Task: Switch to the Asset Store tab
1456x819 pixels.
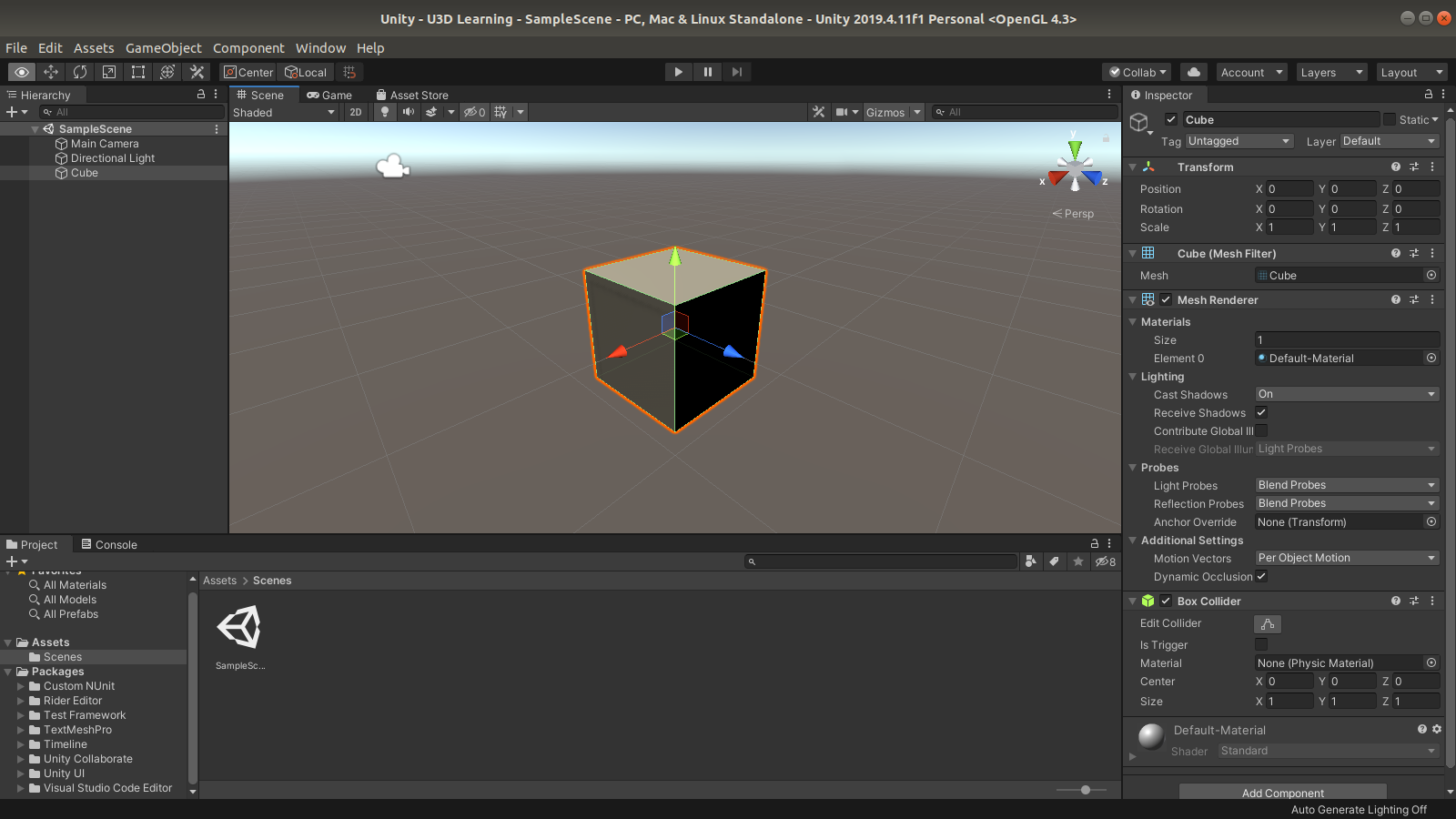Action: [411, 95]
